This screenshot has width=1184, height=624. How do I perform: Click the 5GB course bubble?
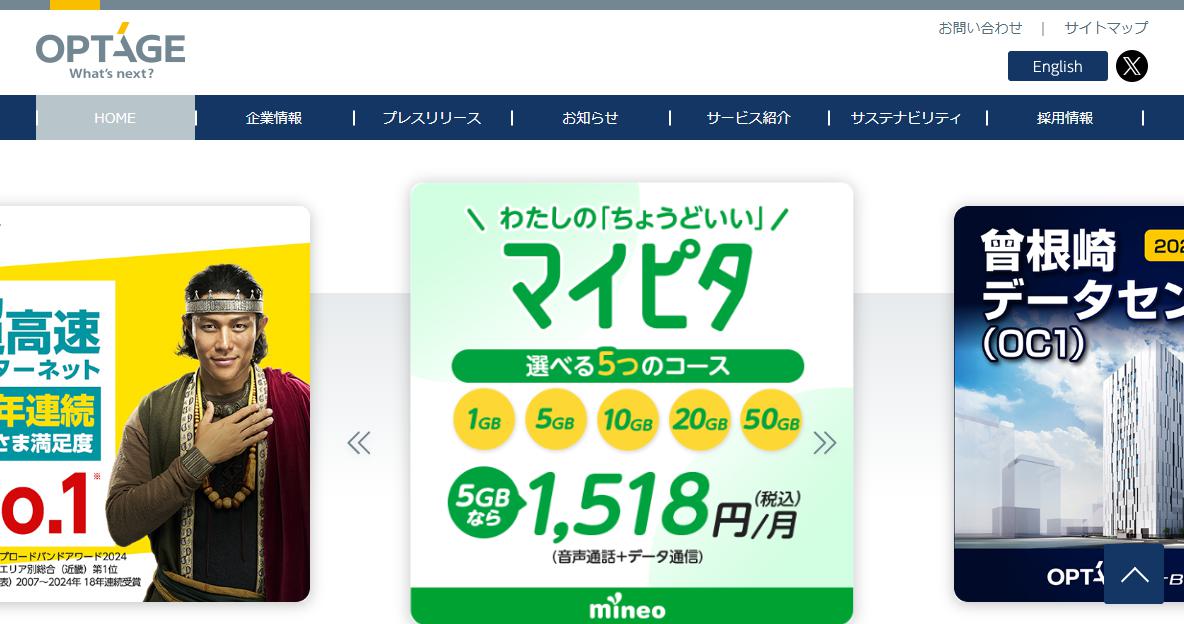tap(555, 419)
